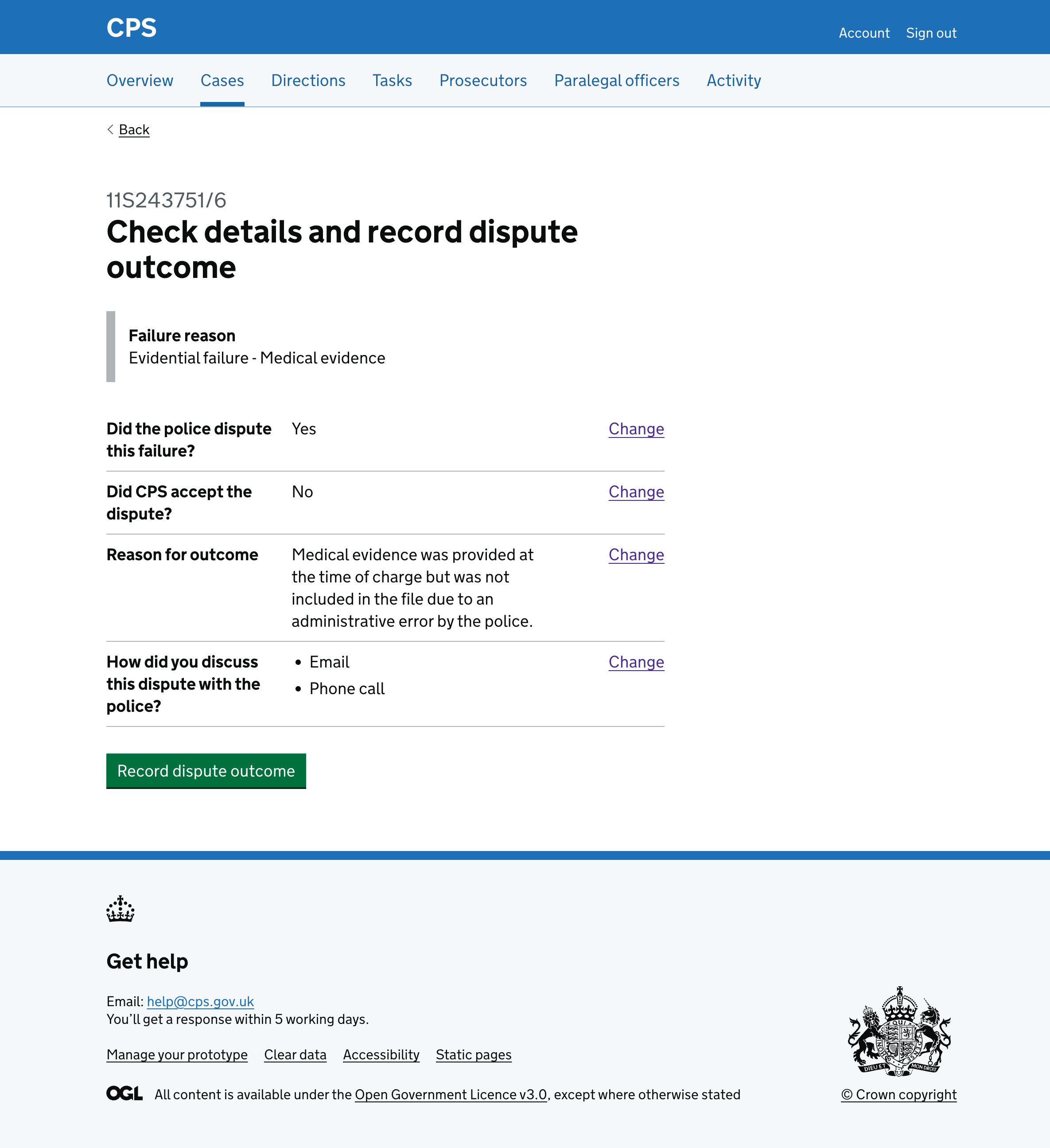This screenshot has height=1148, width=1050.
Task: Click the crown icon above Get help
Action: 120,909
